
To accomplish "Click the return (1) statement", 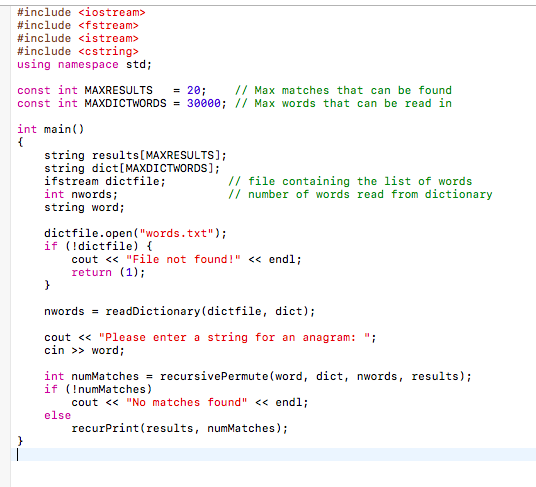I will [x=108, y=272].
